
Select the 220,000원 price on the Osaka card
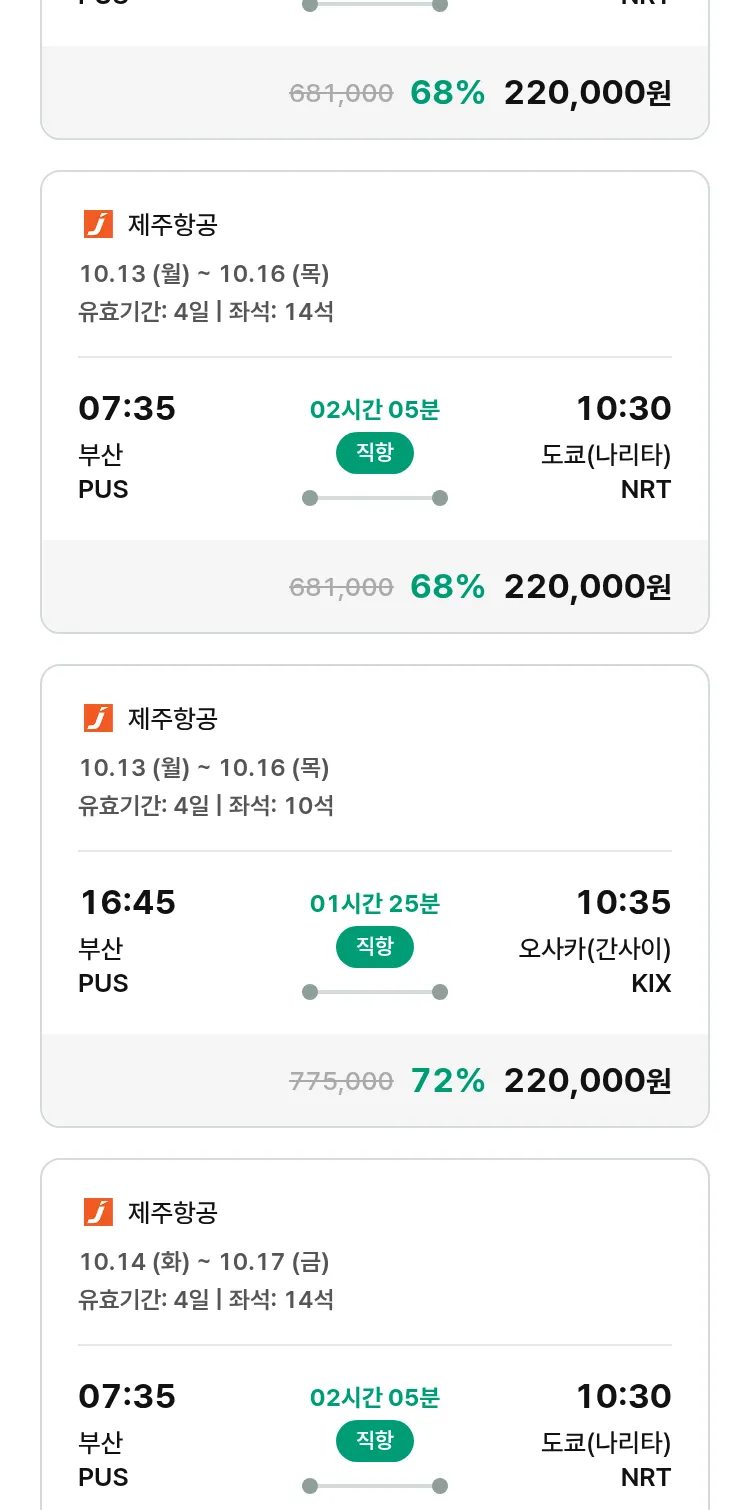click(x=587, y=1080)
